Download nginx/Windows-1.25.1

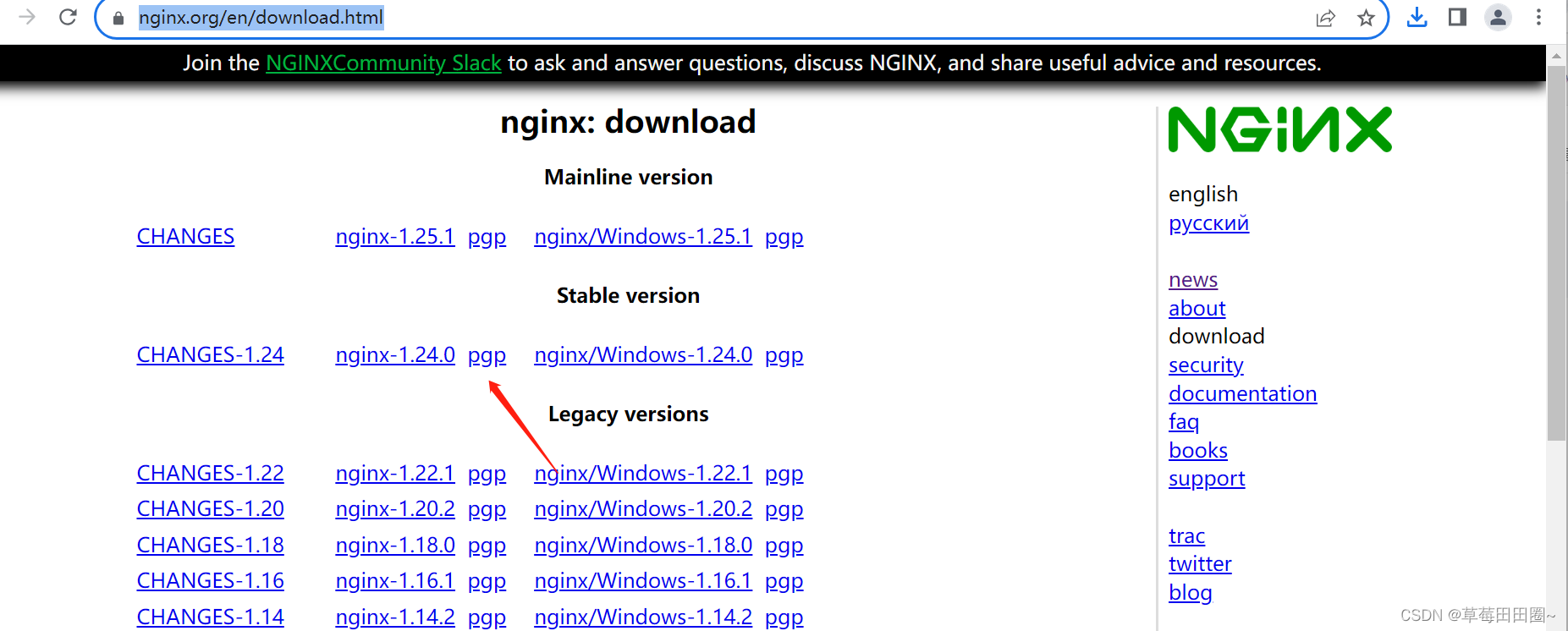pyautogui.click(x=643, y=237)
